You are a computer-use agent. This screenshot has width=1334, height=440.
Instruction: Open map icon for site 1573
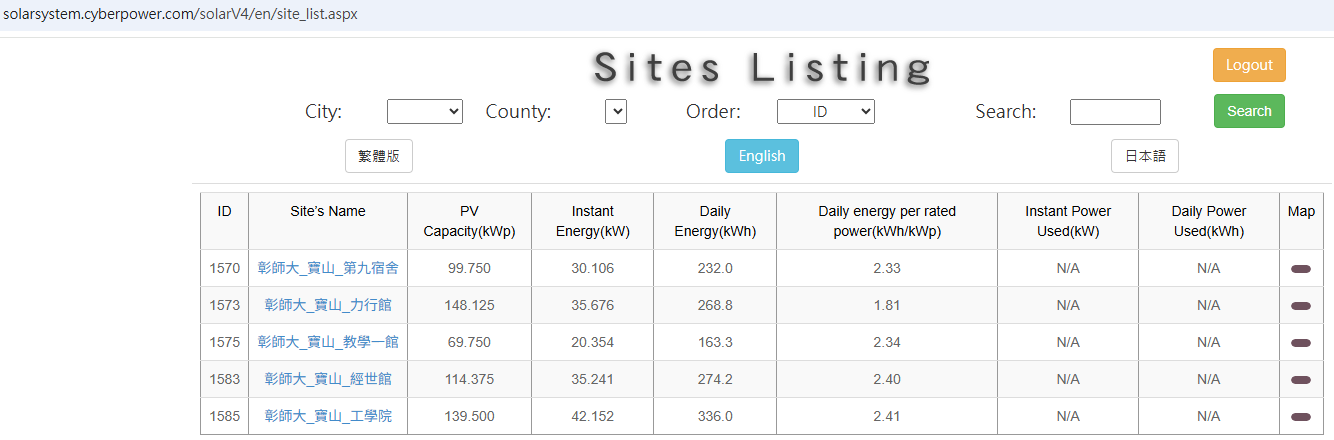[x=1300, y=306]
